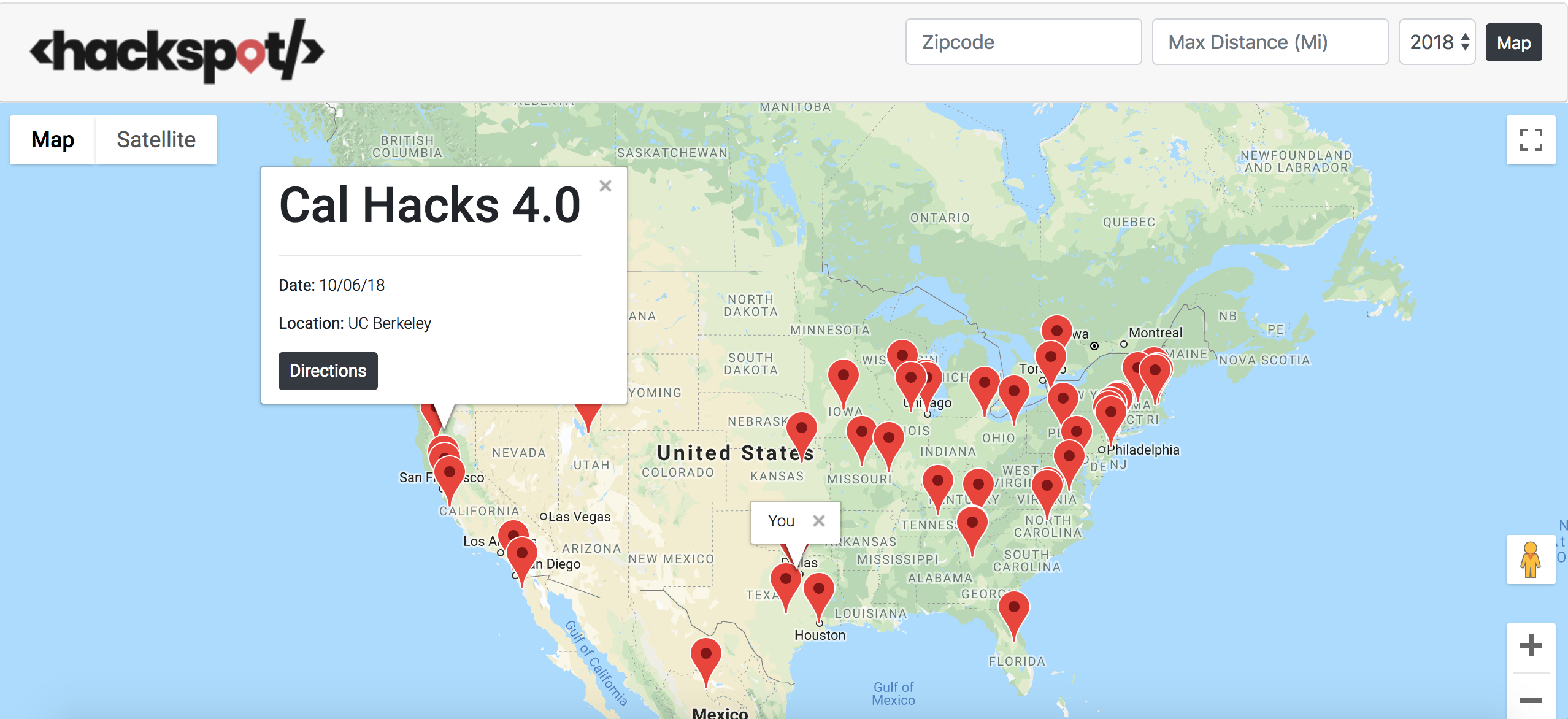Click the marker in Iowa

pyautogui.click(x=843, y=377)
